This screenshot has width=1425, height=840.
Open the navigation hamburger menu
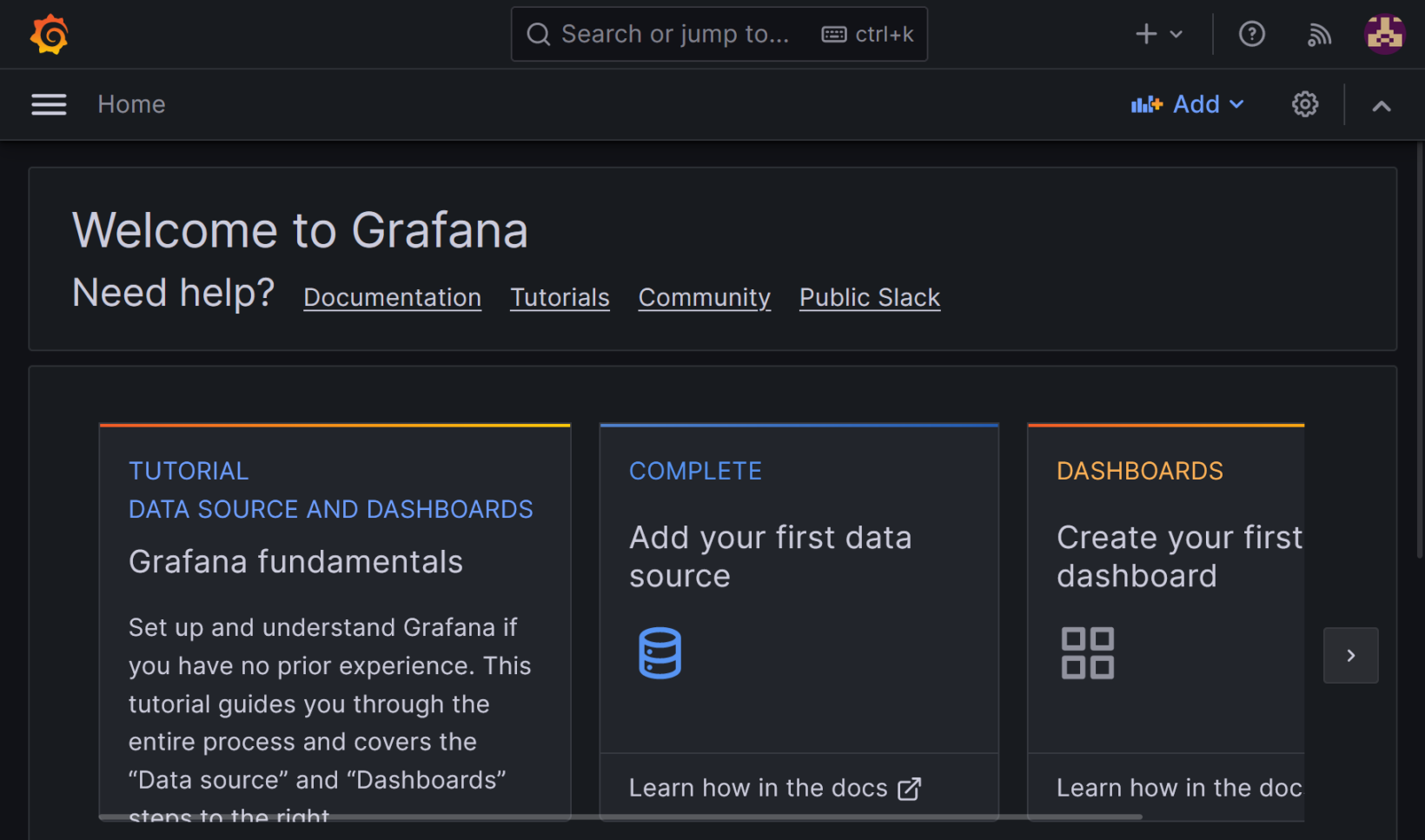tap(49, 103)
